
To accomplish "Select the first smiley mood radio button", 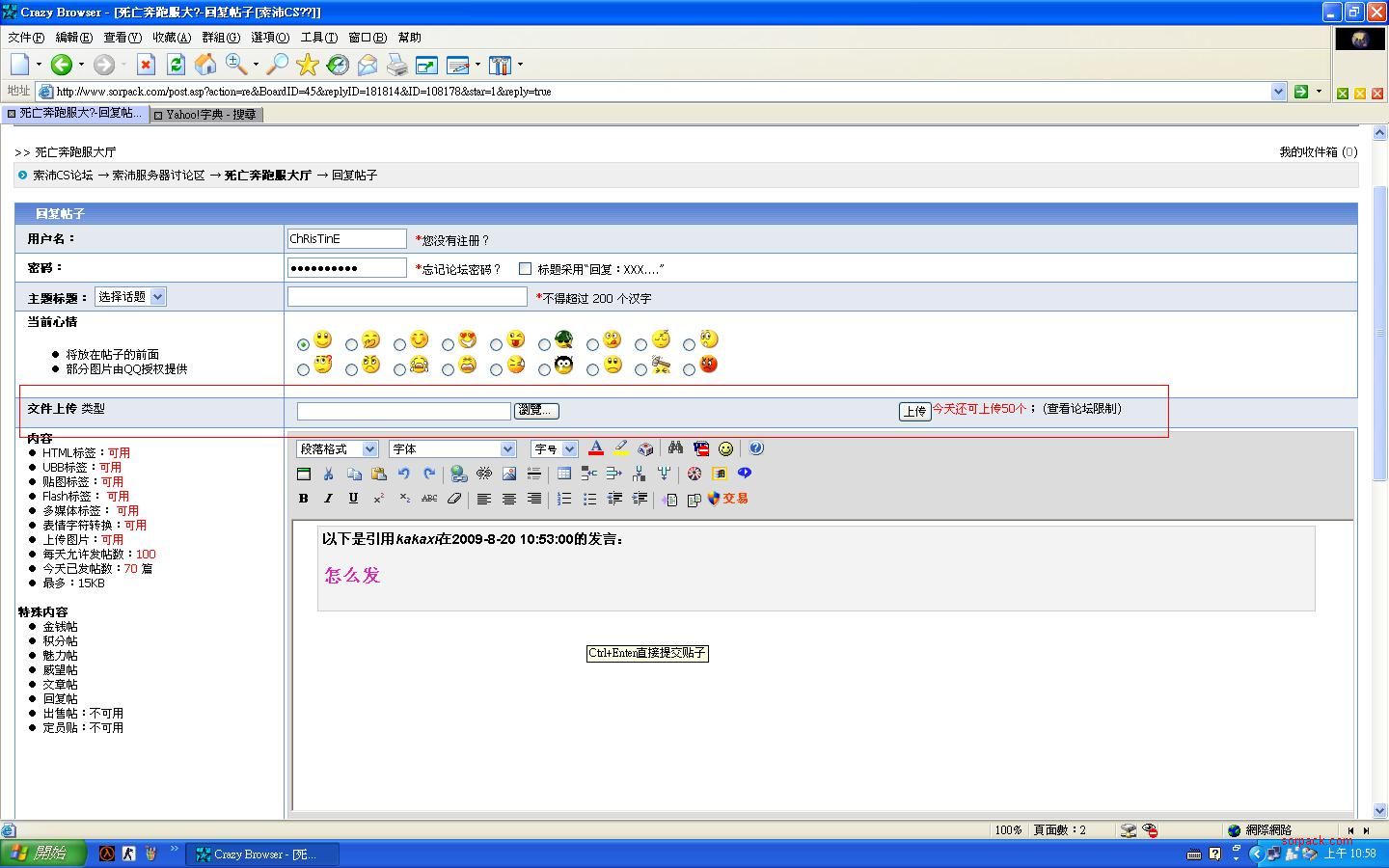I will pos(304,344).
